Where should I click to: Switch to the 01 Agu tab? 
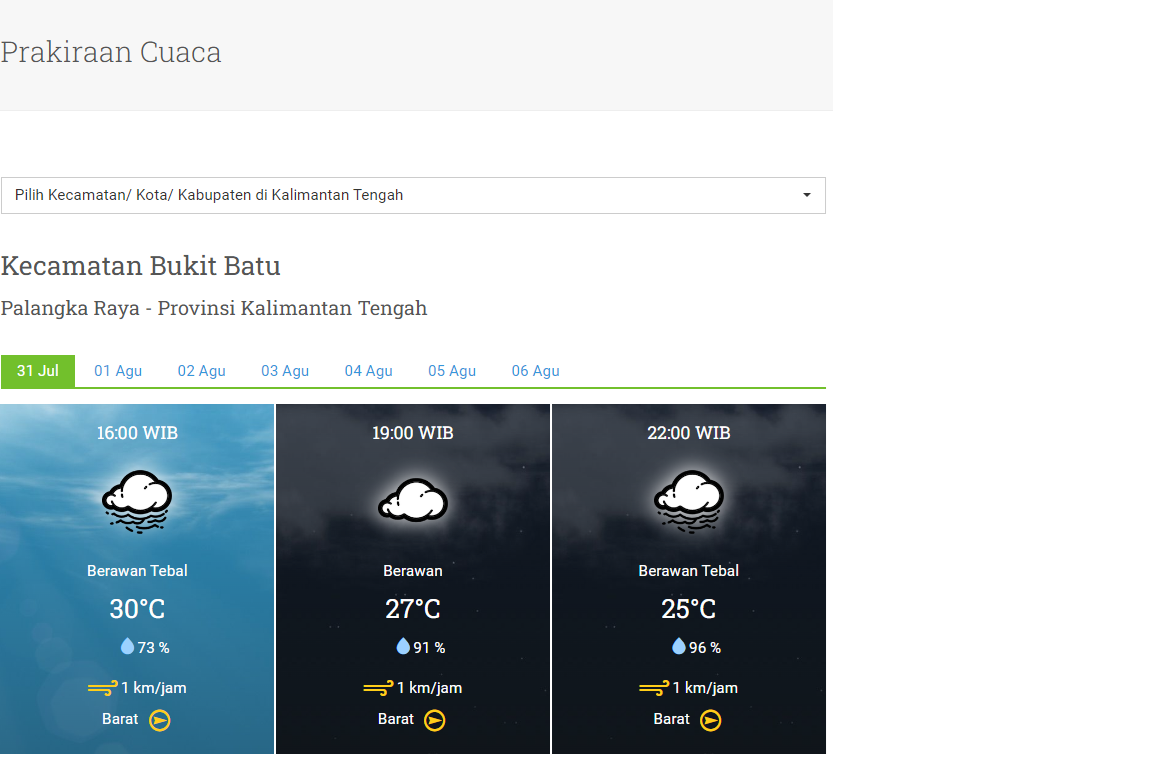pyautogui.click(x=118, y=371)
